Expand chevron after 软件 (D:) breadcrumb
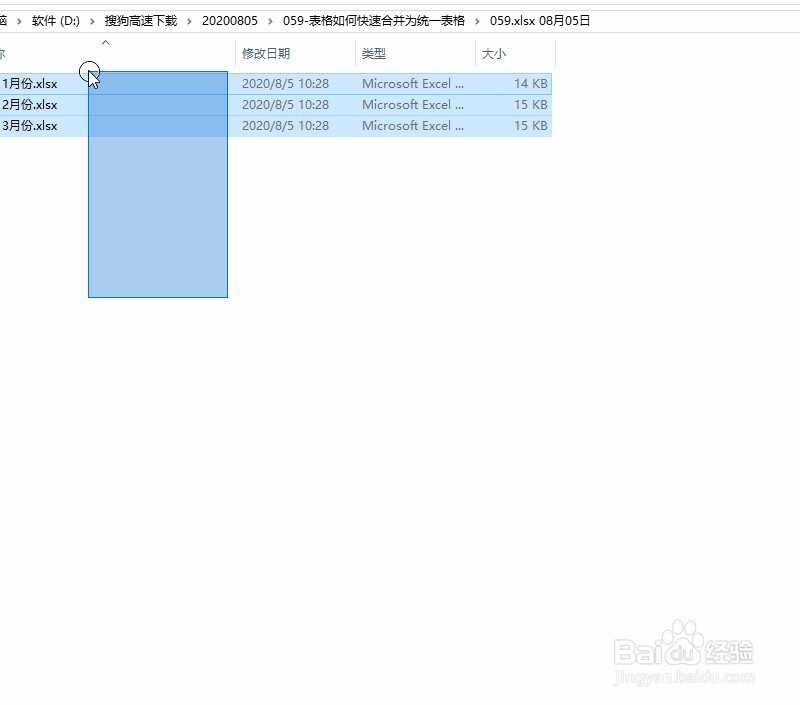The image size is (800, 705). pos(92,21)
